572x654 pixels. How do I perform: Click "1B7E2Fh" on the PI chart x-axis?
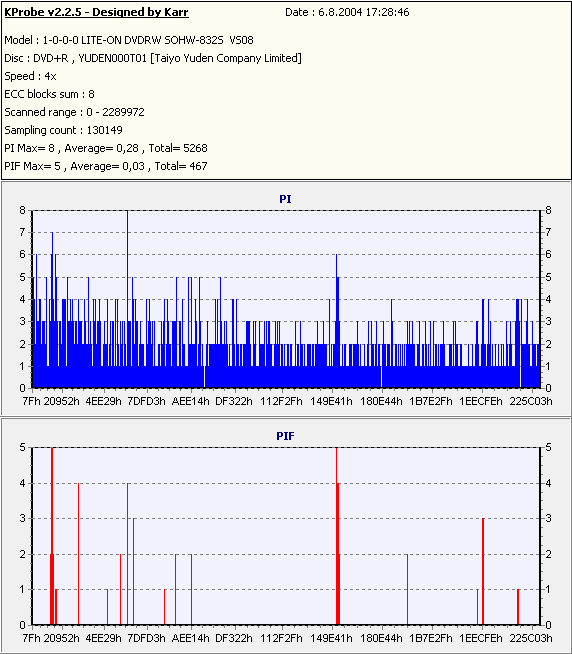pos(431,401)
